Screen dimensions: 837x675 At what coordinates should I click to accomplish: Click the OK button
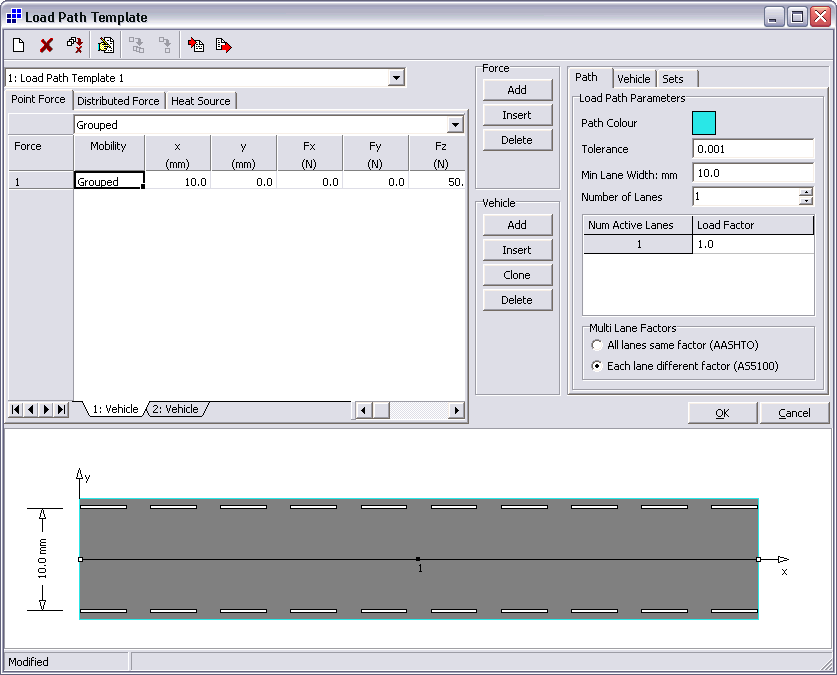(721, 413)
